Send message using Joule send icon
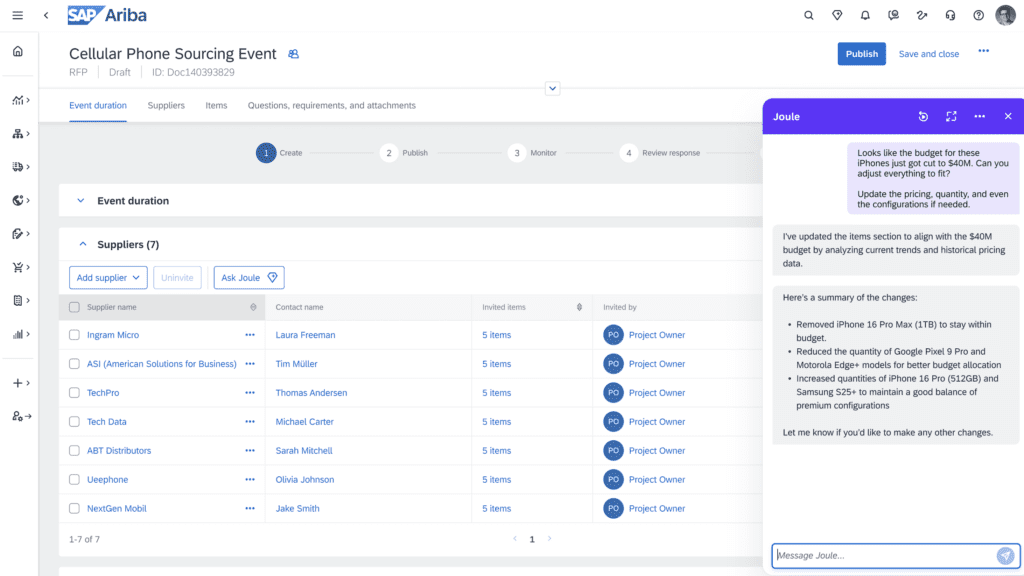 (1005, 556)
